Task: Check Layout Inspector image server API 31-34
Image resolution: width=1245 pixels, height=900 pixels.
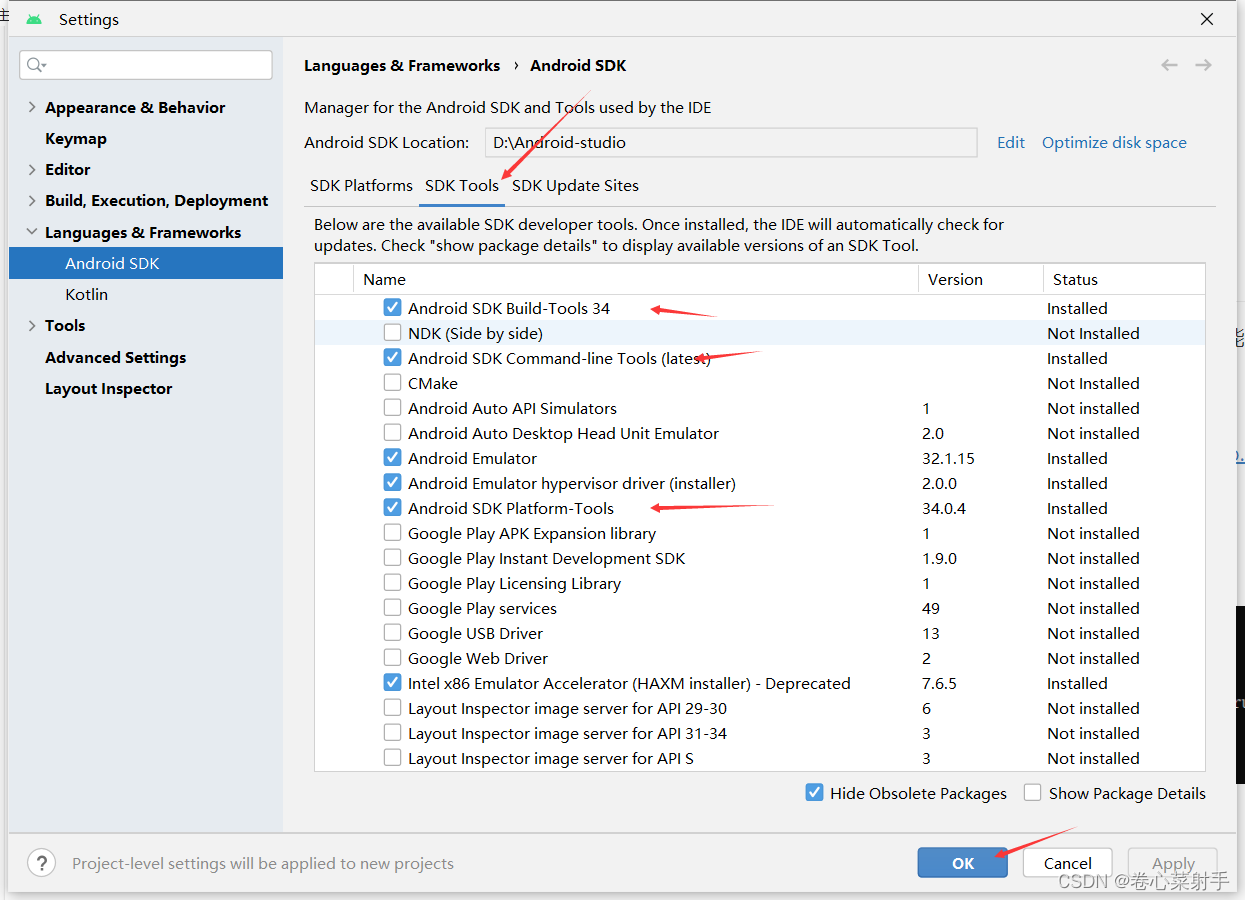Action: (392, 733)
